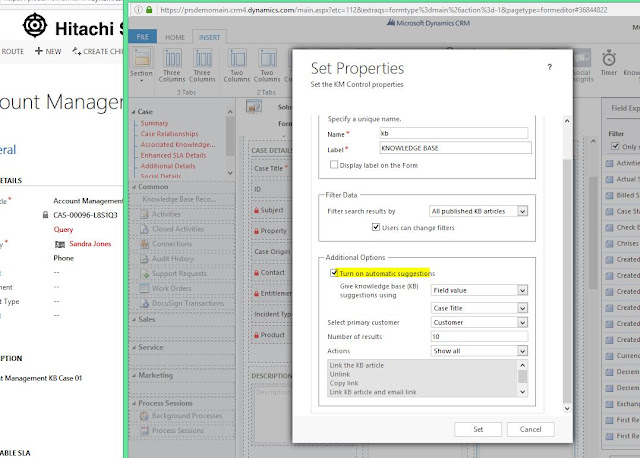Click ROUTE in the case command bar
This screenshot has width=640, height=458.
[x=12, y=51]
